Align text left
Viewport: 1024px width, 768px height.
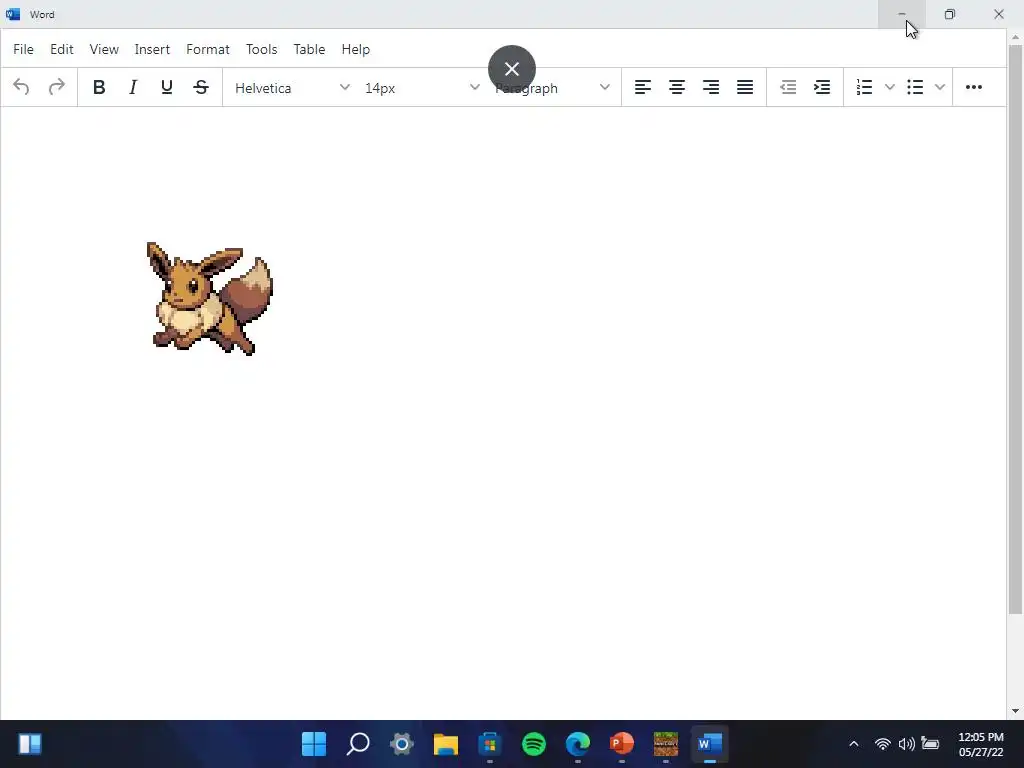pyautogui.click(x=643, y=87)
